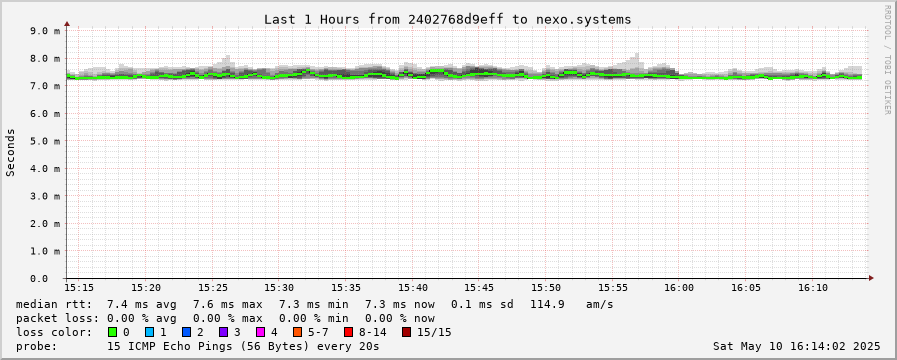Click the 15:30 time axis label

pos(280,287)
